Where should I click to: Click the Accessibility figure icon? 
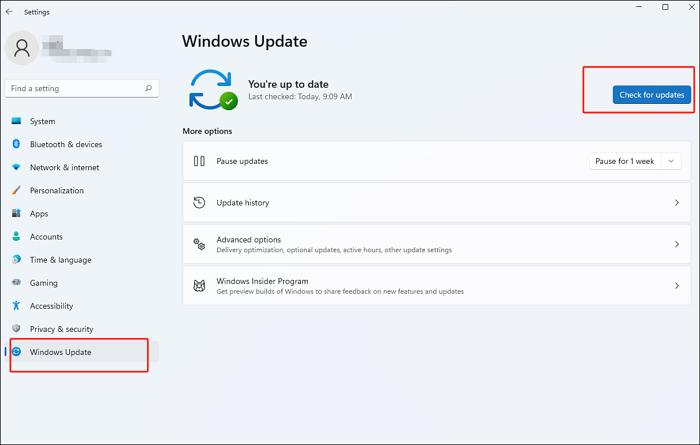[17, 305]
